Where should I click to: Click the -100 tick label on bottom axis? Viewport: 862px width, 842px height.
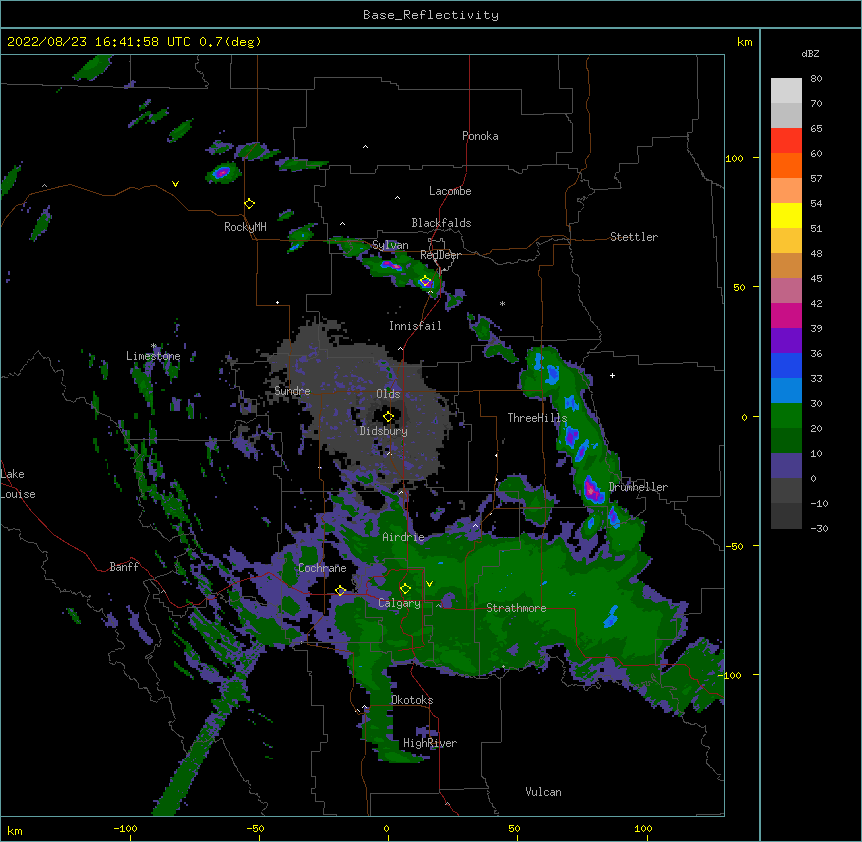point(125,828)
